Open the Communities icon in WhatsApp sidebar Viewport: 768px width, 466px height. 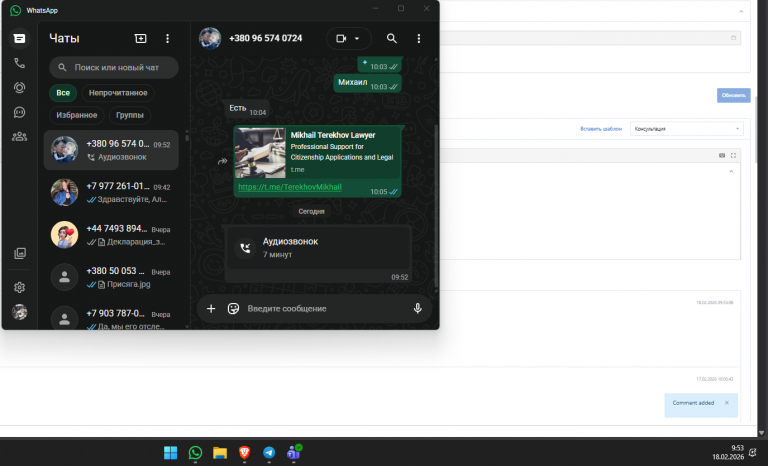click(x=19, y=137)
